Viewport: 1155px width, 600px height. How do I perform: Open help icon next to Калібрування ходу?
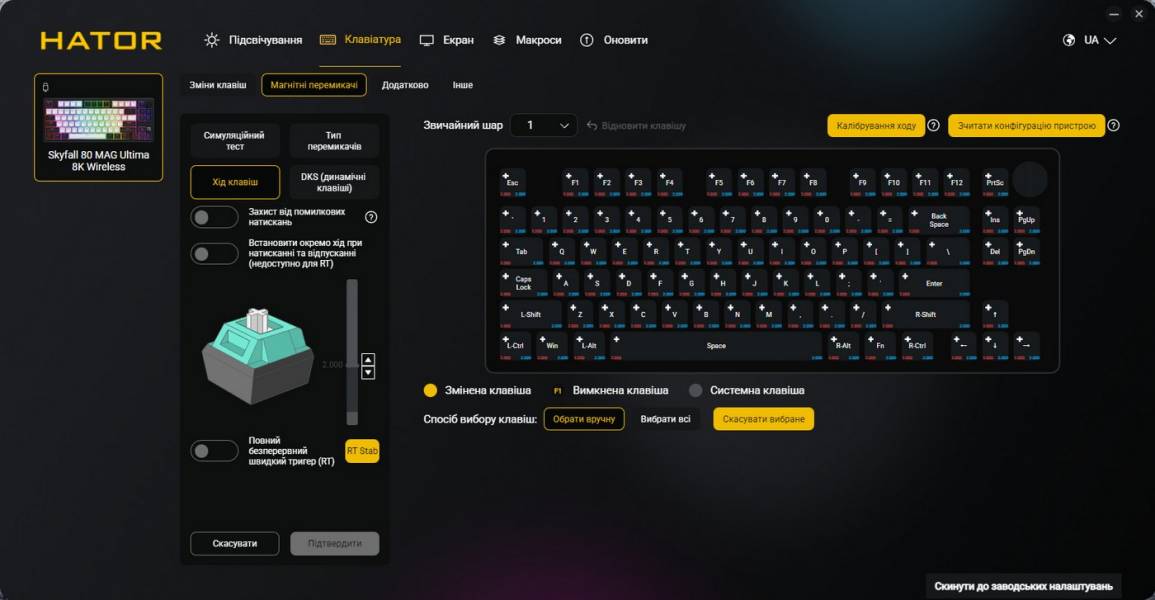click(933, 126)
